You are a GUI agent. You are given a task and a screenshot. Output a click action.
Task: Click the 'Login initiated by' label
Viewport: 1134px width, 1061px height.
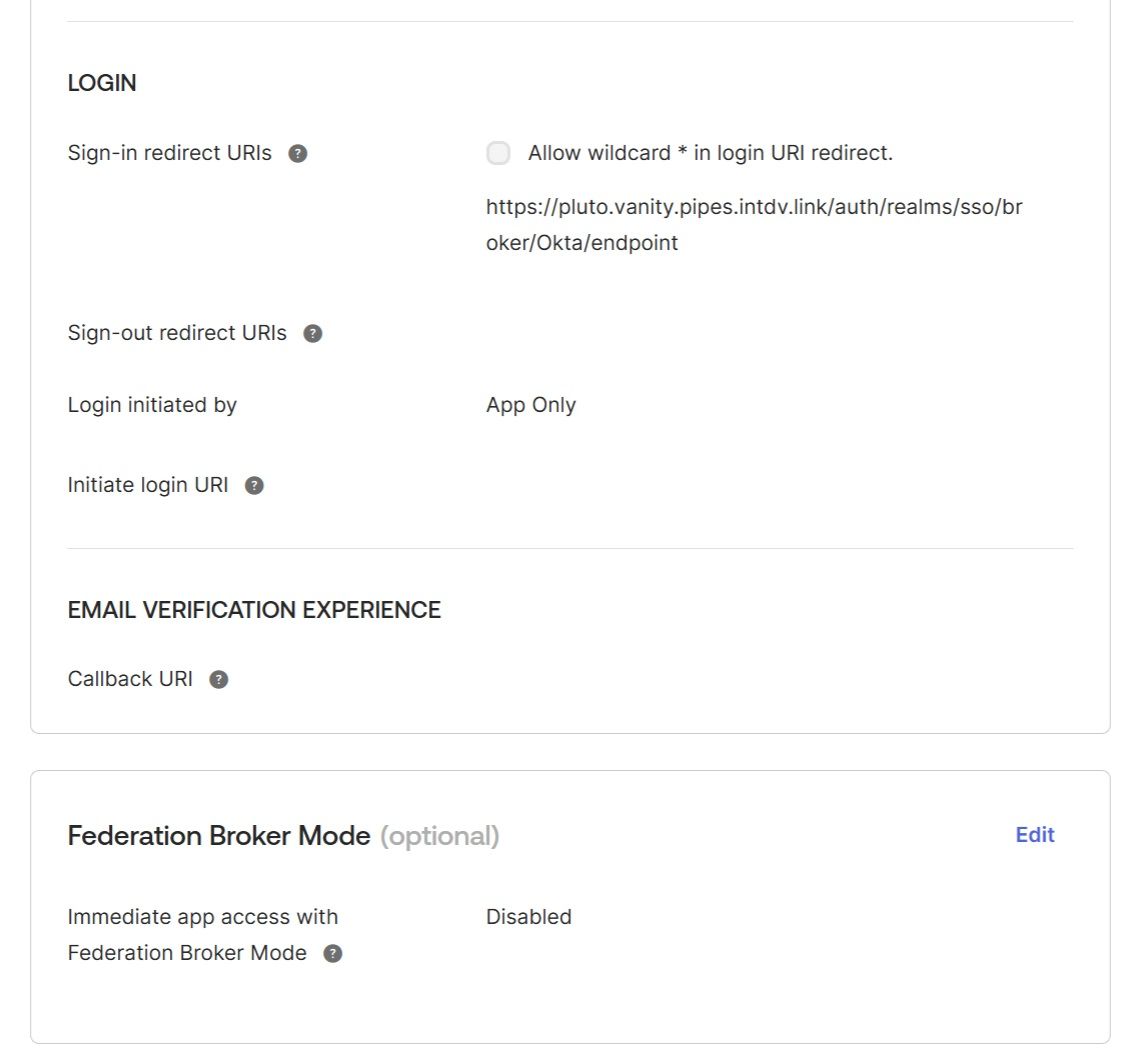point(152,405)
